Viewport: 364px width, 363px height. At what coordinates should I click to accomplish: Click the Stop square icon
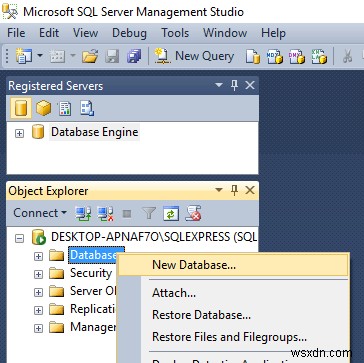point(127,213)
